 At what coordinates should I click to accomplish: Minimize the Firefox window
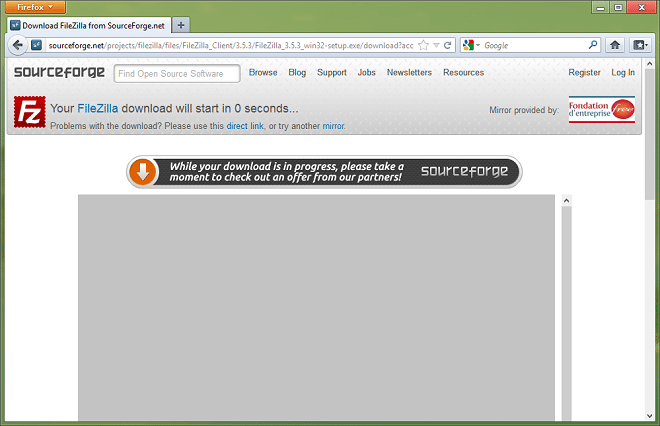[601, 7]
